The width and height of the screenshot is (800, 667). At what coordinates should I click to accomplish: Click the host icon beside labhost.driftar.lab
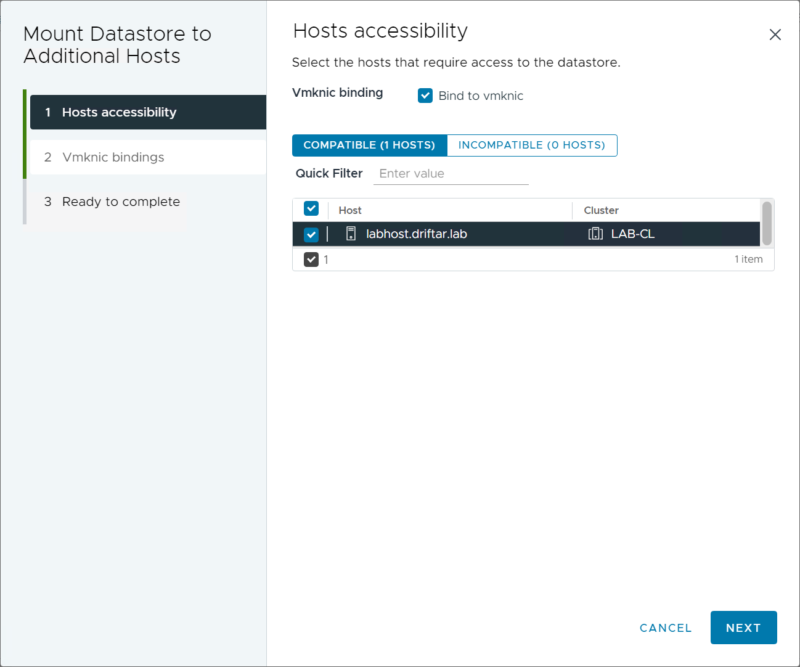[x=351, y=234]
